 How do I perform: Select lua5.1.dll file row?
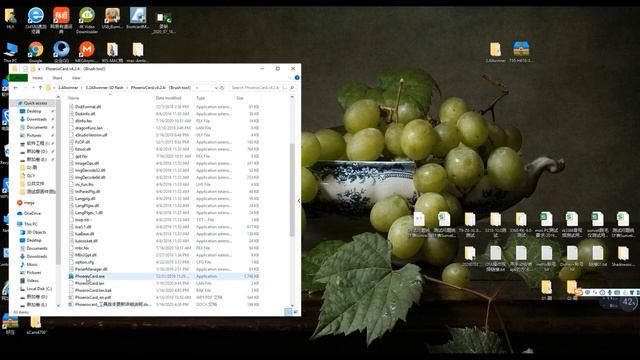[x=164, y=227]
